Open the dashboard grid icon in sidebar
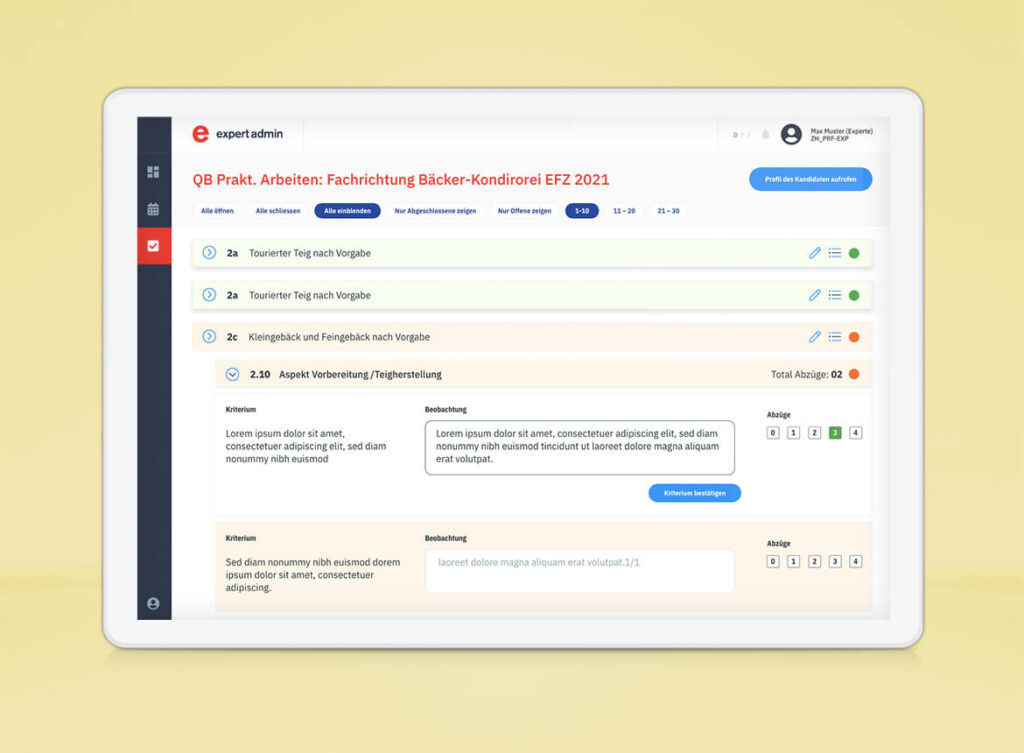The width and height of the screenshot is (1024, 753). coord(153,172)
